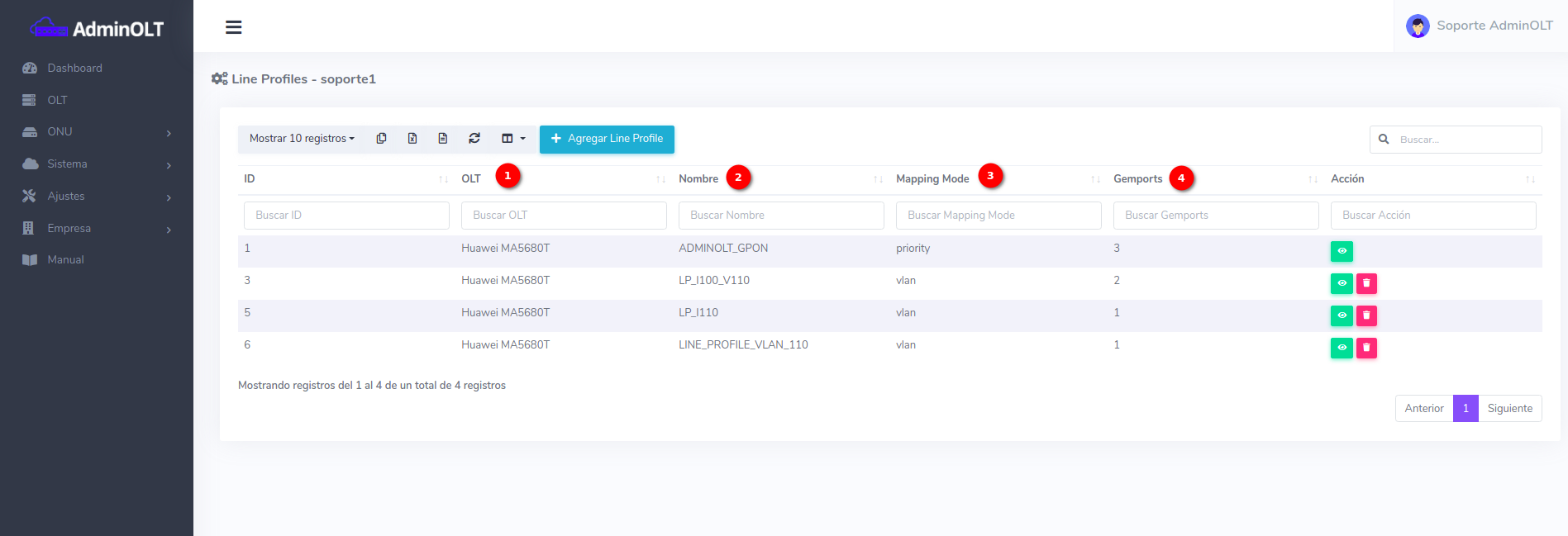Viewport: 1568px width, 536px height.
Task: Click the Soporte AdminOLT user avatar
Action: (1418, 26)
